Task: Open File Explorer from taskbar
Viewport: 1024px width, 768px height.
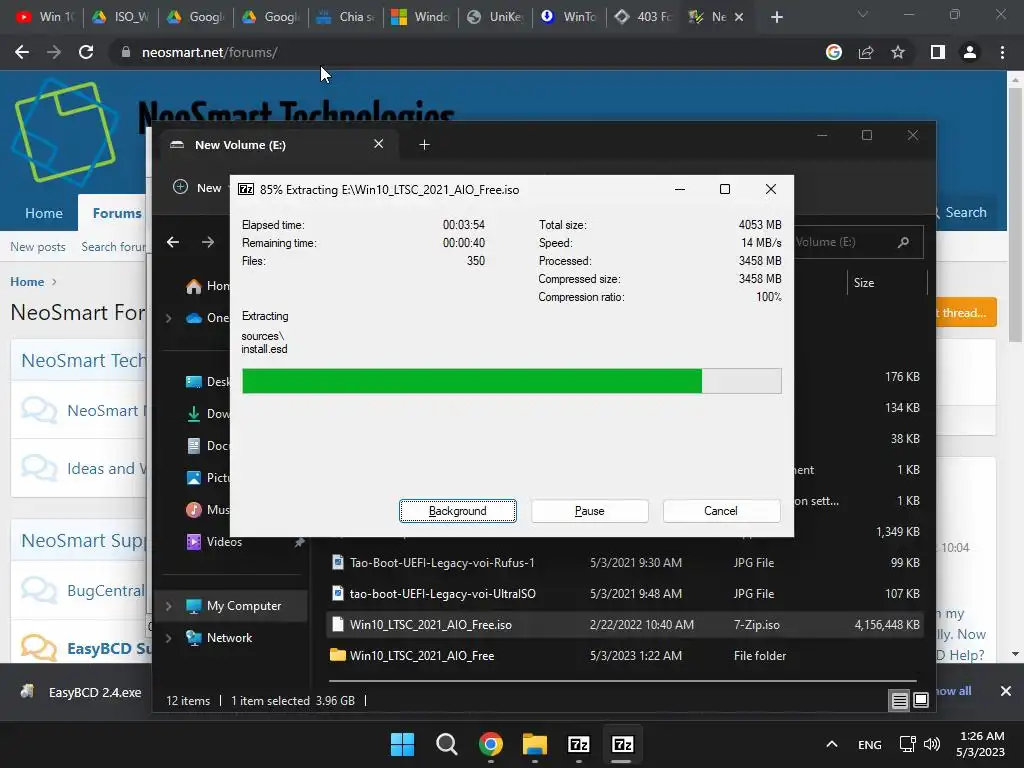Action: [x=534, y=744]
